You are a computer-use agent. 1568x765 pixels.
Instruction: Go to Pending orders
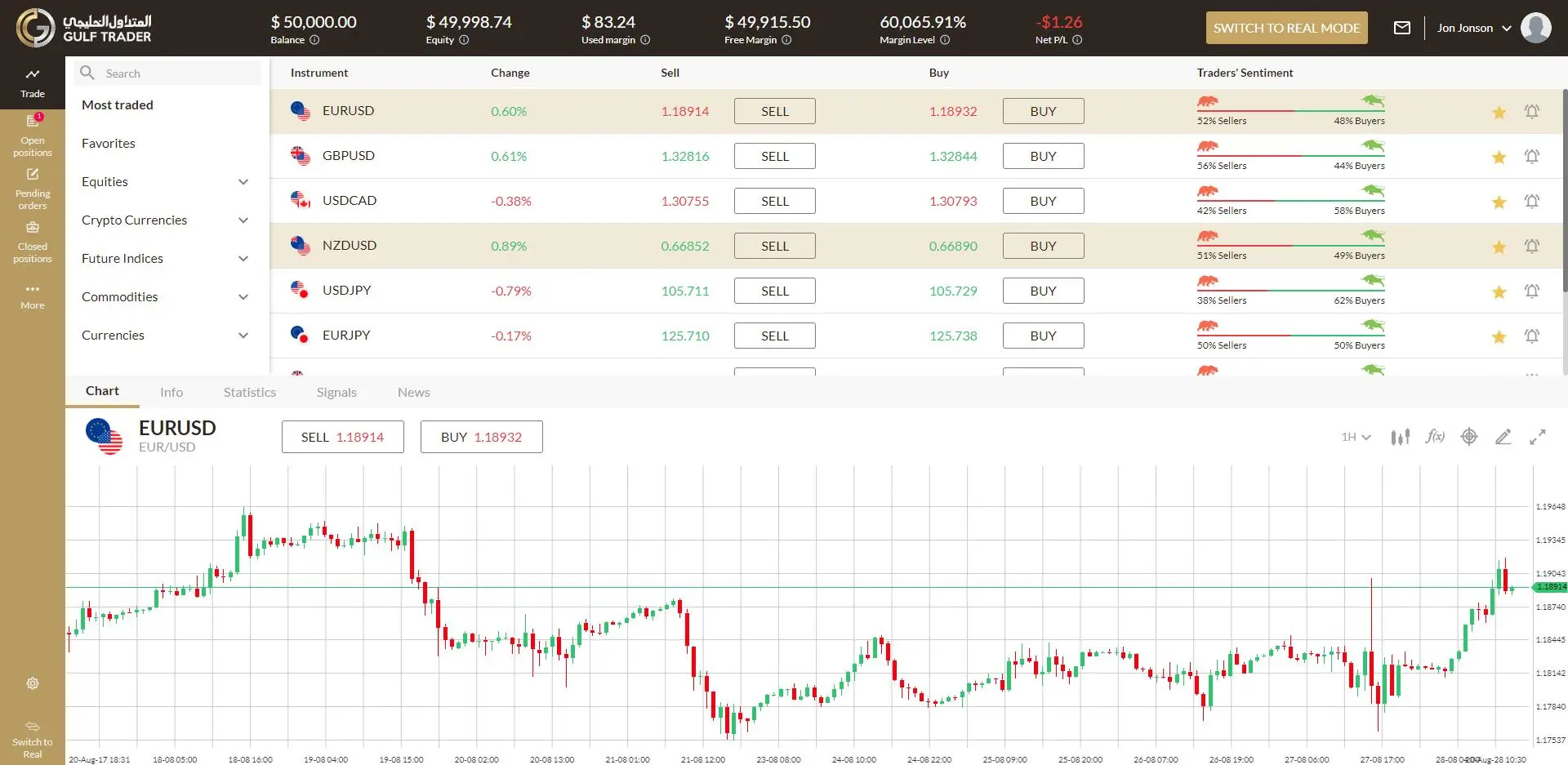(x=33, y=189)
